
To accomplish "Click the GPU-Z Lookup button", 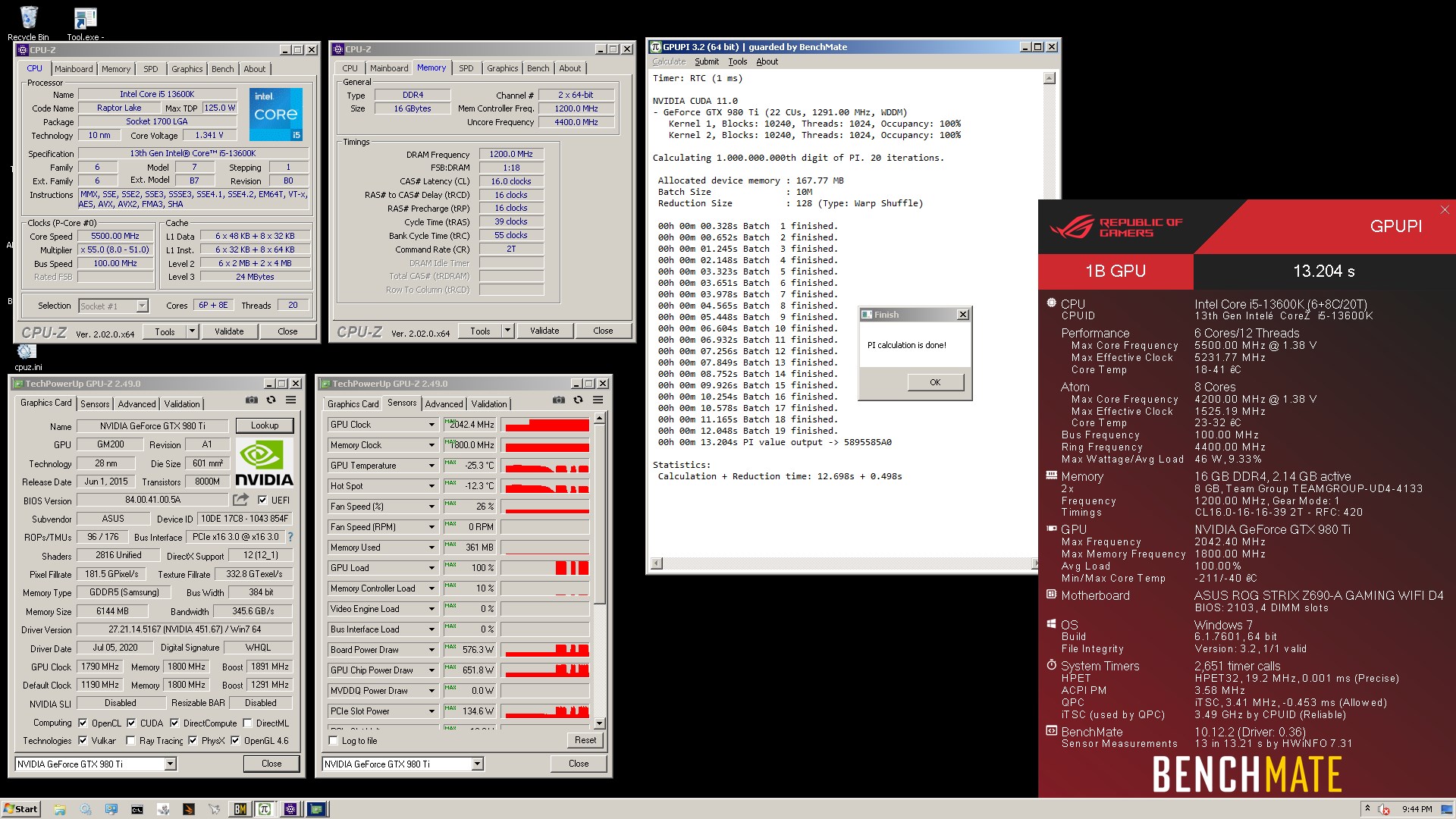I will [265, 425].
